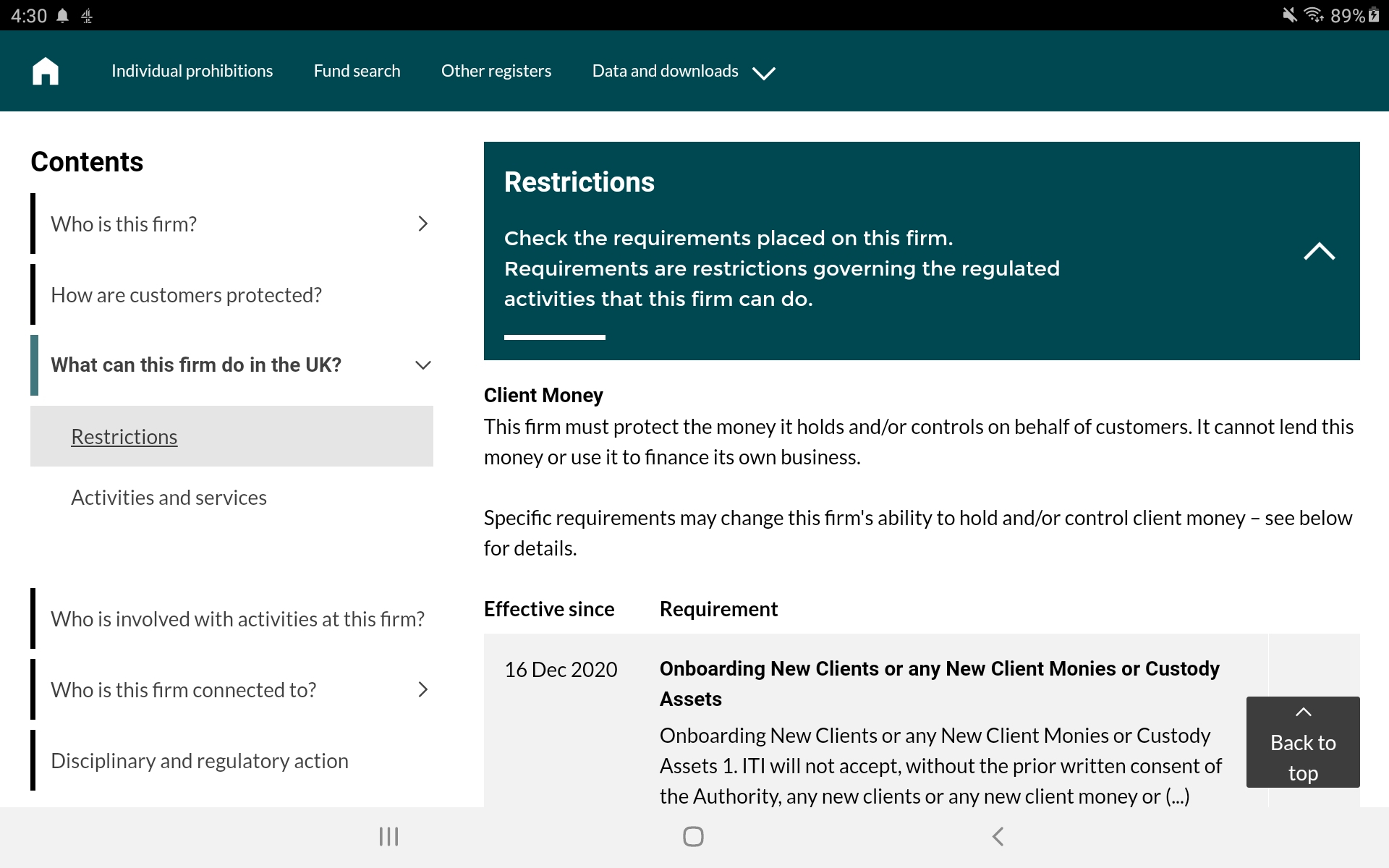The image size is (1389, 868).
Task: Open Other registers from navigation bar
Action: (496, 71)
